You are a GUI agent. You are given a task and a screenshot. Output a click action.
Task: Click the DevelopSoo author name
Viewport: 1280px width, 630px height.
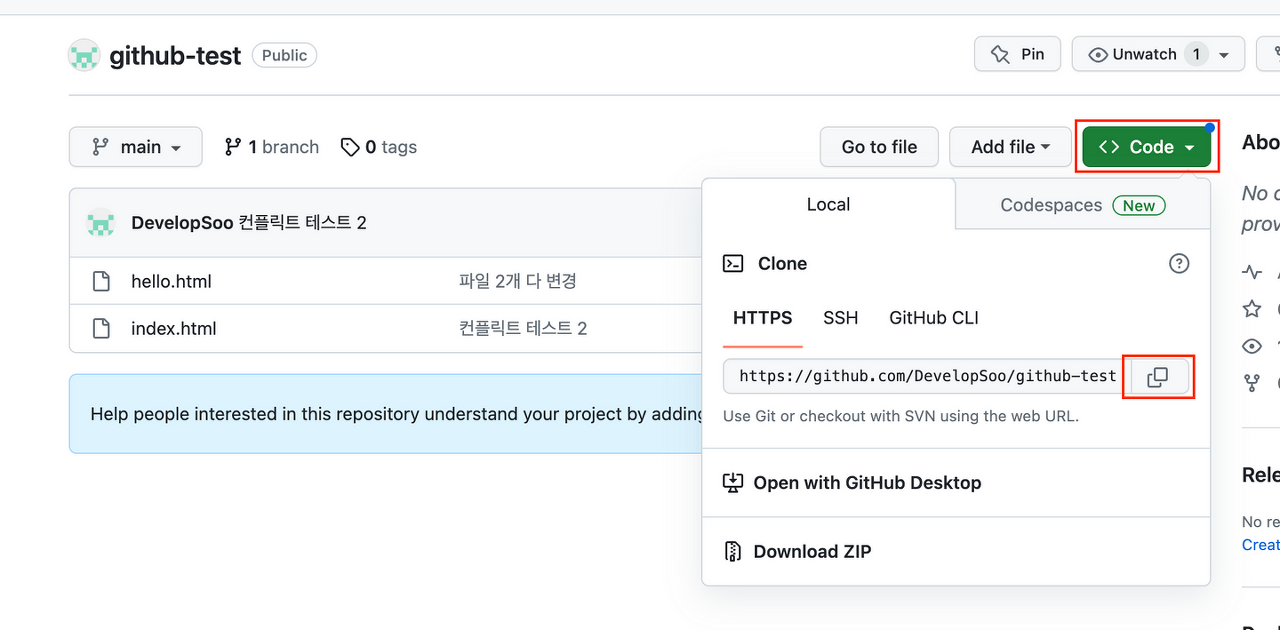(182, 222)
